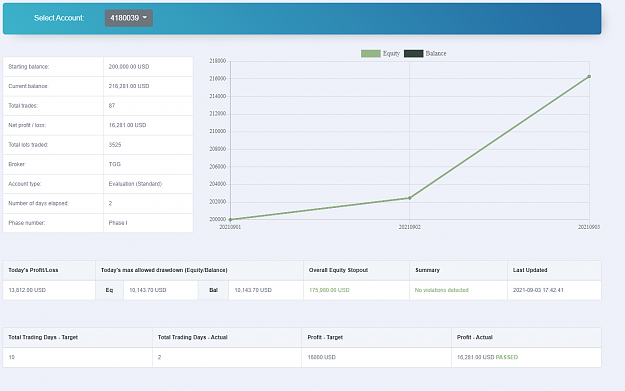Click the green PASSED status text
The width and height of the screenshot is (625, 391).
click(x=507, y=357)
